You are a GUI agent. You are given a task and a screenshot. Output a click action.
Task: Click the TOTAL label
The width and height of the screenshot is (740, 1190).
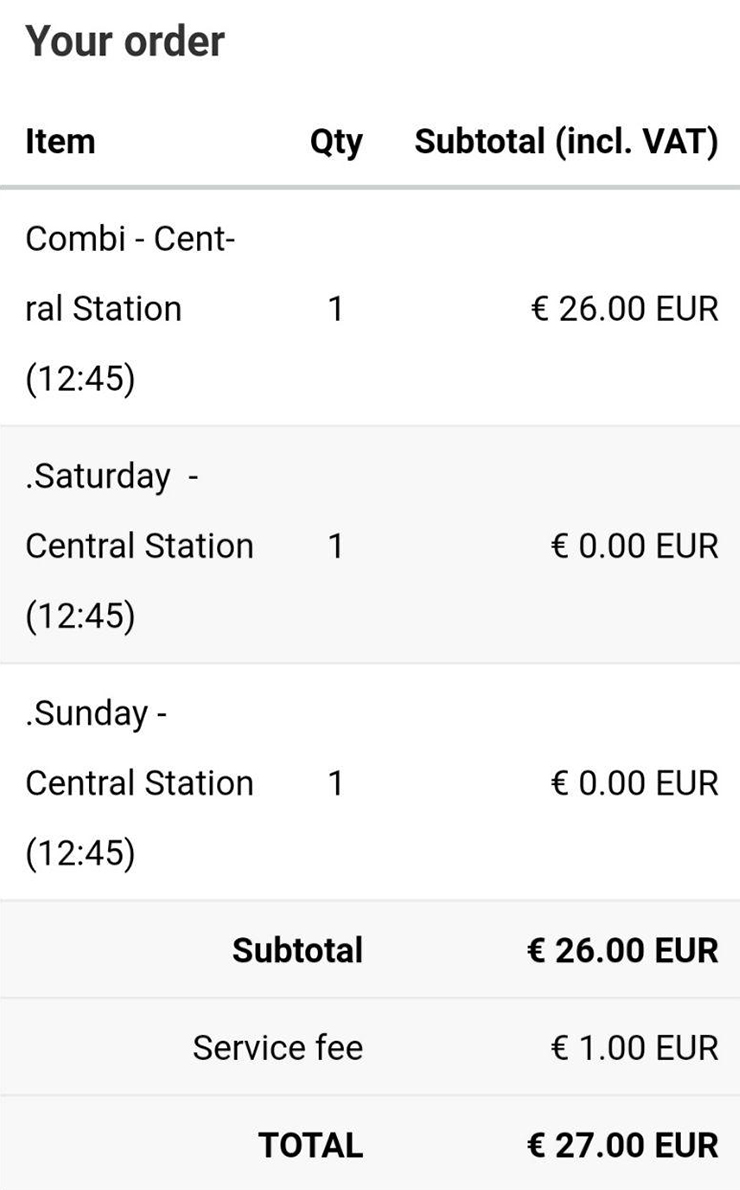pyautogui.click(x=310, y=1145)
